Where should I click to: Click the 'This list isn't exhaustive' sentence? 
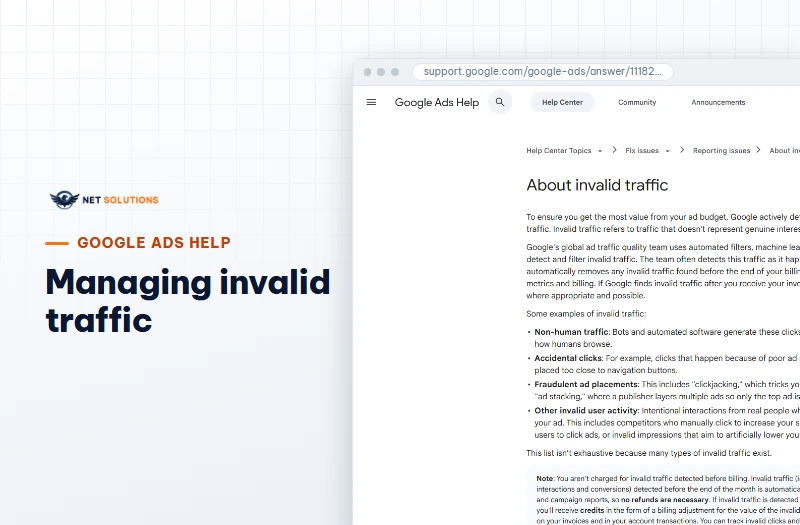pos(649,453)
